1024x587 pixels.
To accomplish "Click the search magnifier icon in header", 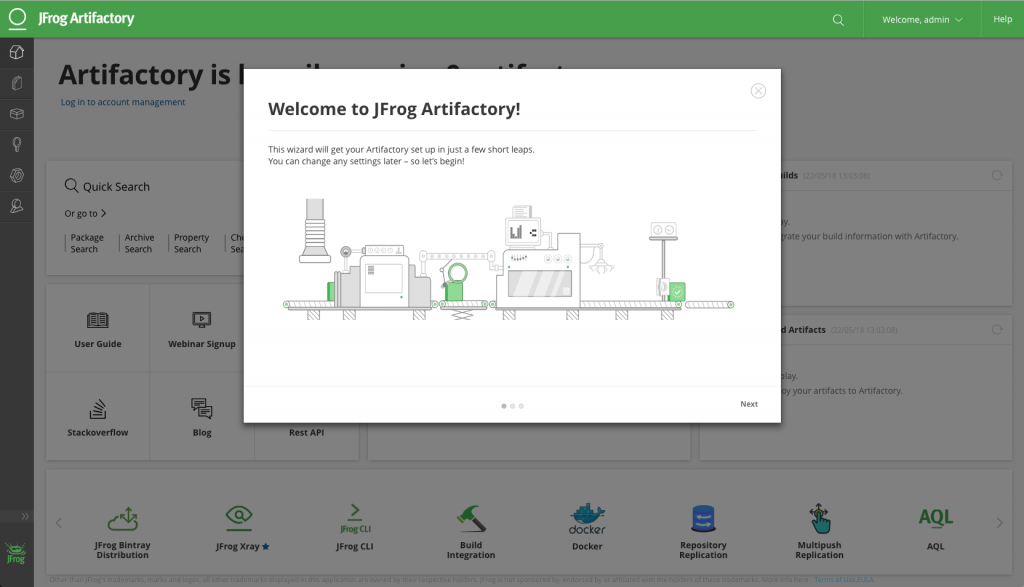I will [838, 19].
